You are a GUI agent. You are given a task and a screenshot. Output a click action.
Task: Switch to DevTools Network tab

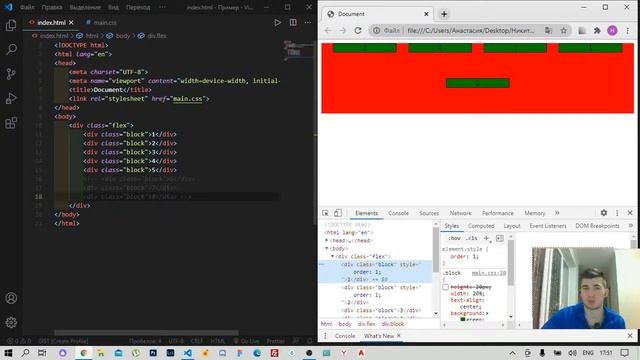coord(460,213)
